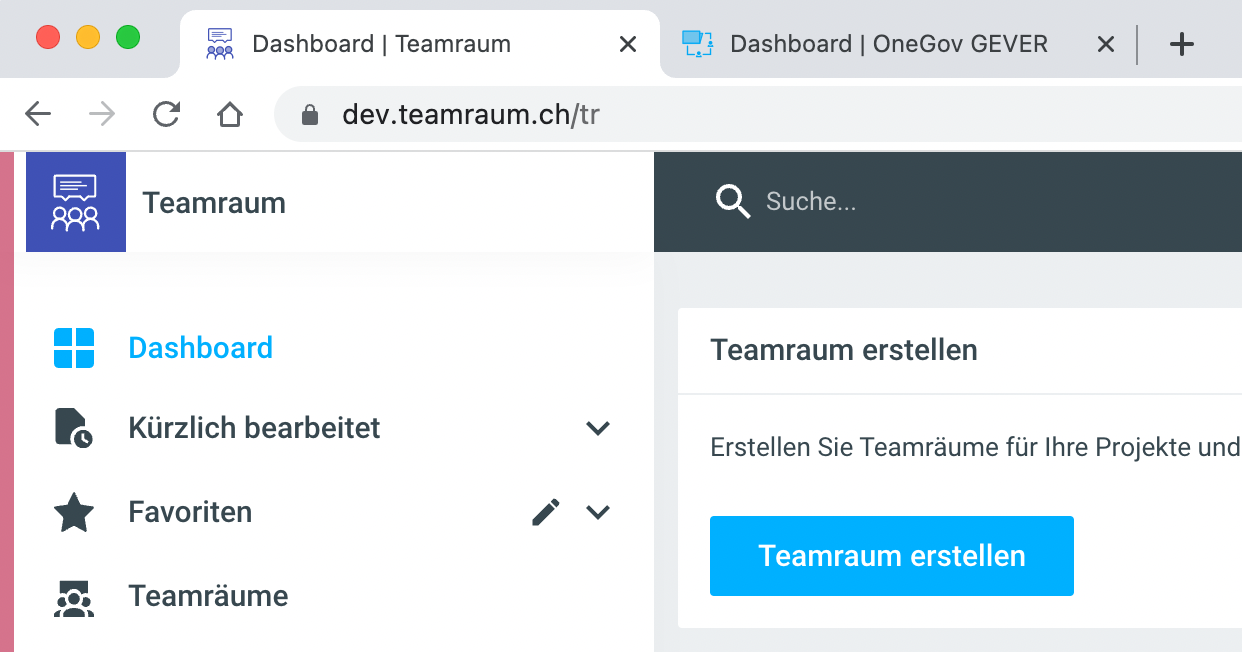Click the Kürzlich bearbeitet document-clock icon

73,428
